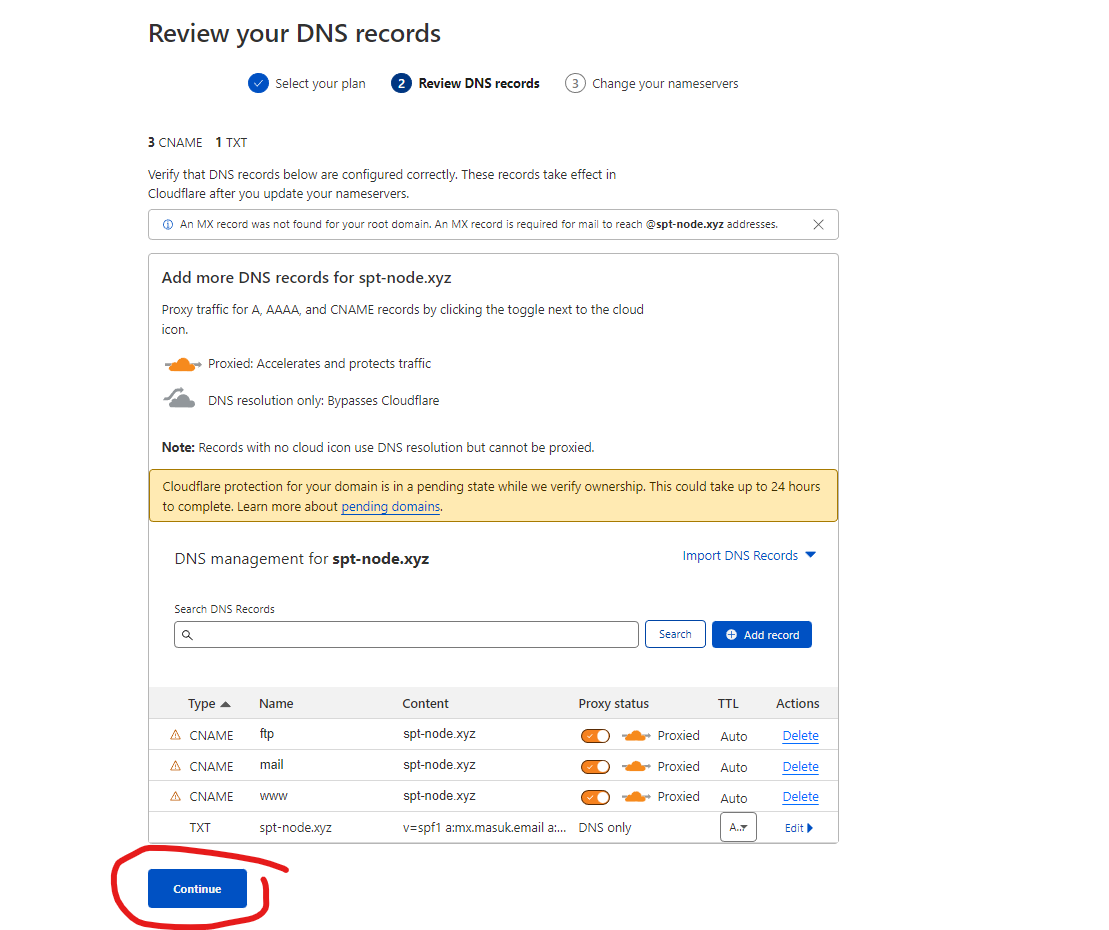Toggle proxy status for ftp record
Image resolution: width=1109 pixels, height=930 pixels.
coord(595,735)
